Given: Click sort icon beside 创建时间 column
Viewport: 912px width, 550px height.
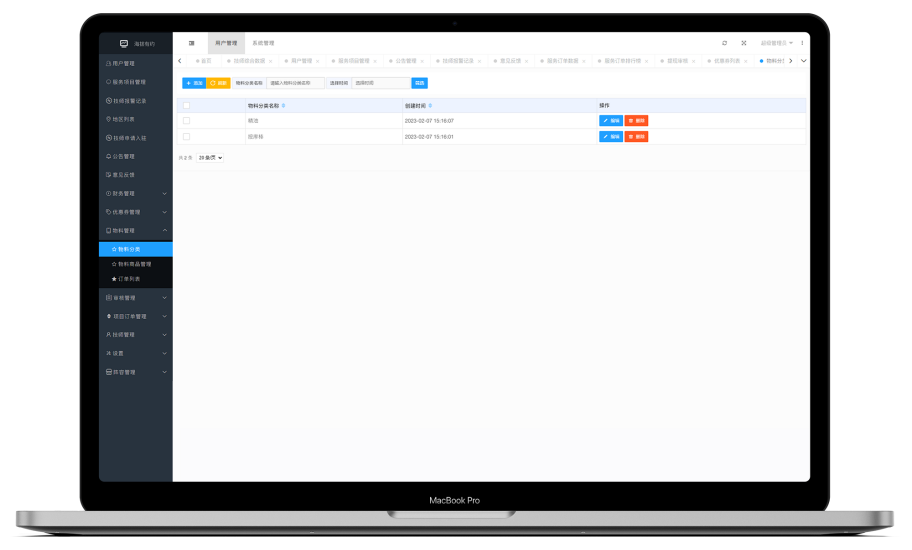Looking at the screenshot, I should (x=430, y=105).
